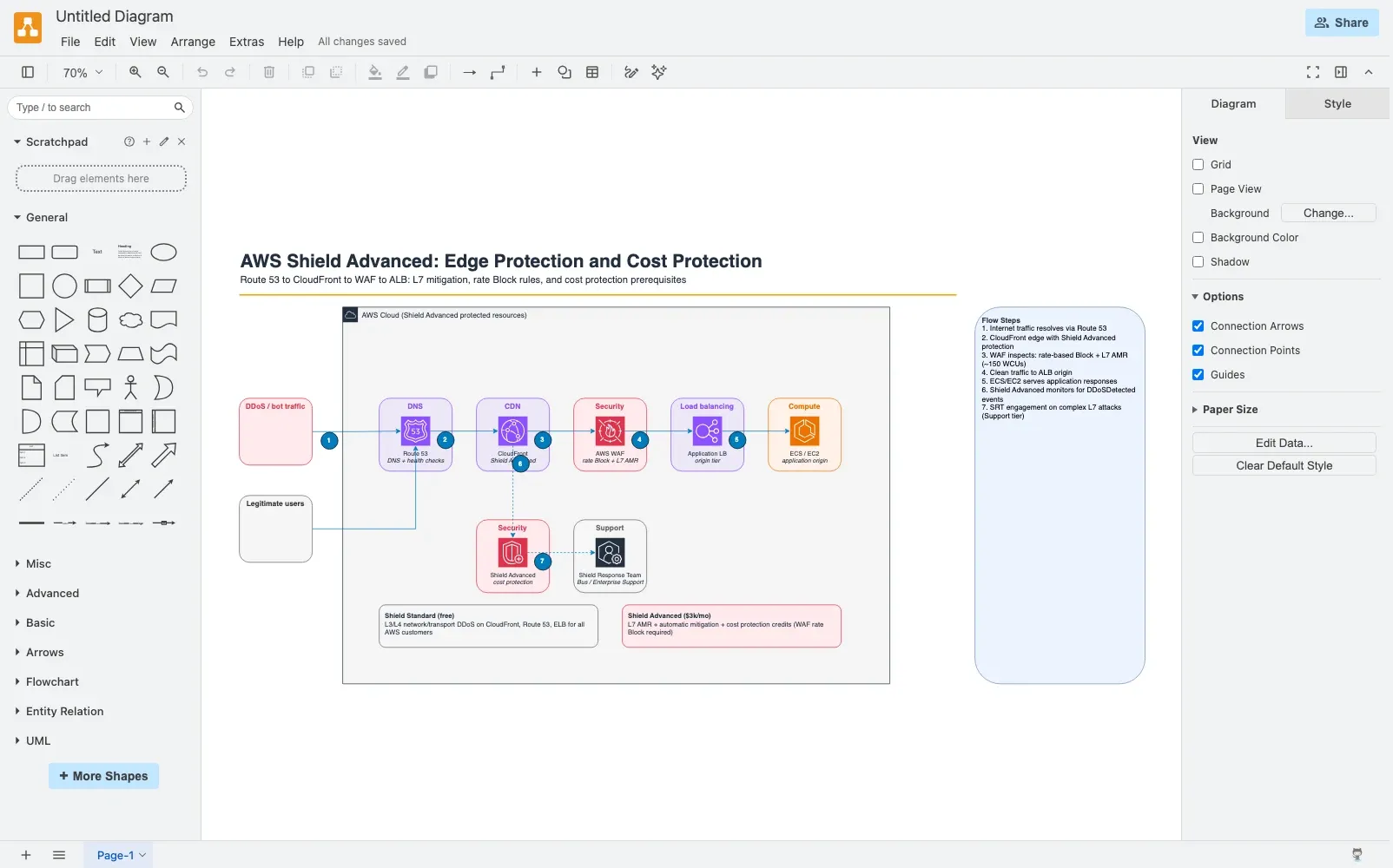Uncheck Connection Arrows option

[1198, 326]
